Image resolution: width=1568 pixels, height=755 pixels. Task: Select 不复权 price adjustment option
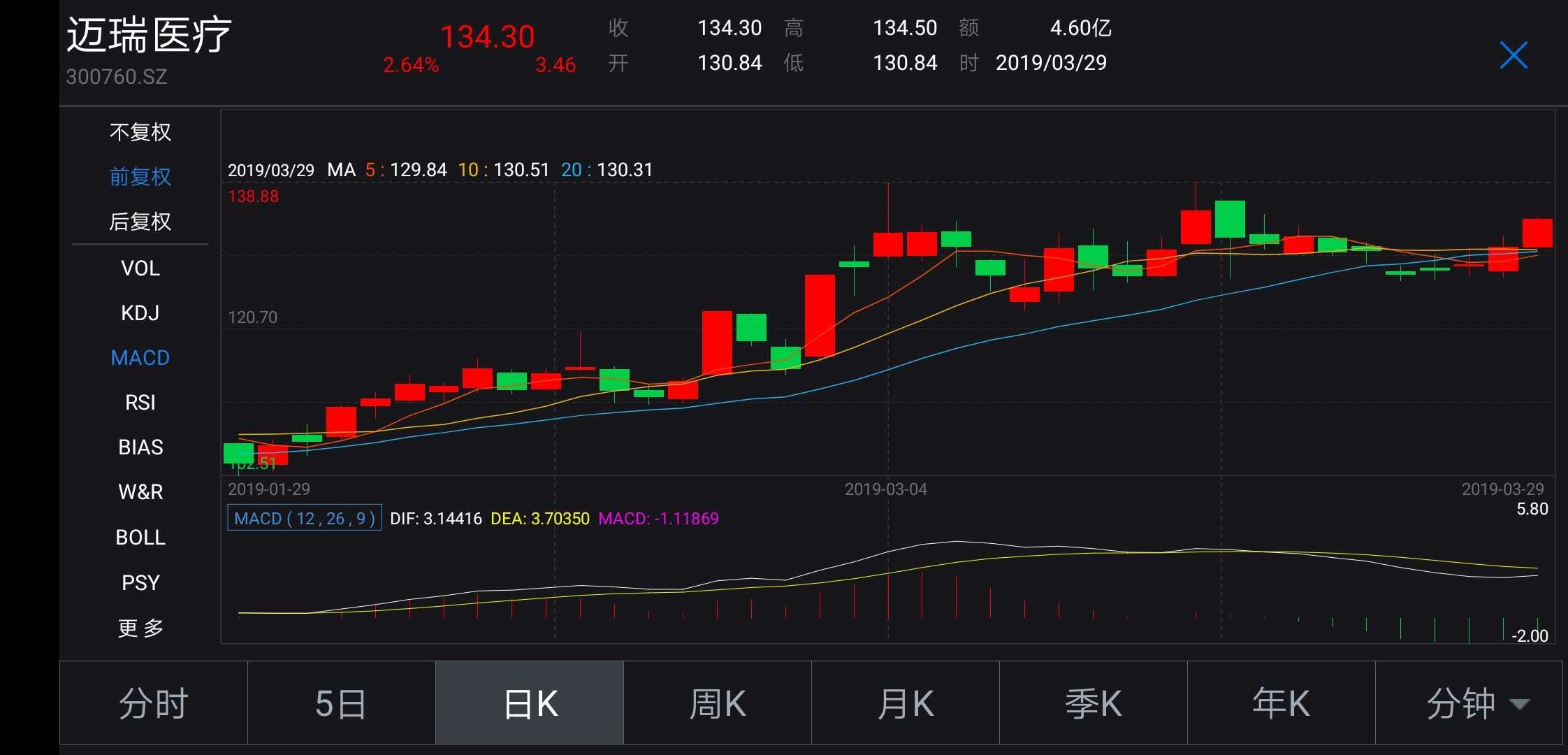(140, 132)
